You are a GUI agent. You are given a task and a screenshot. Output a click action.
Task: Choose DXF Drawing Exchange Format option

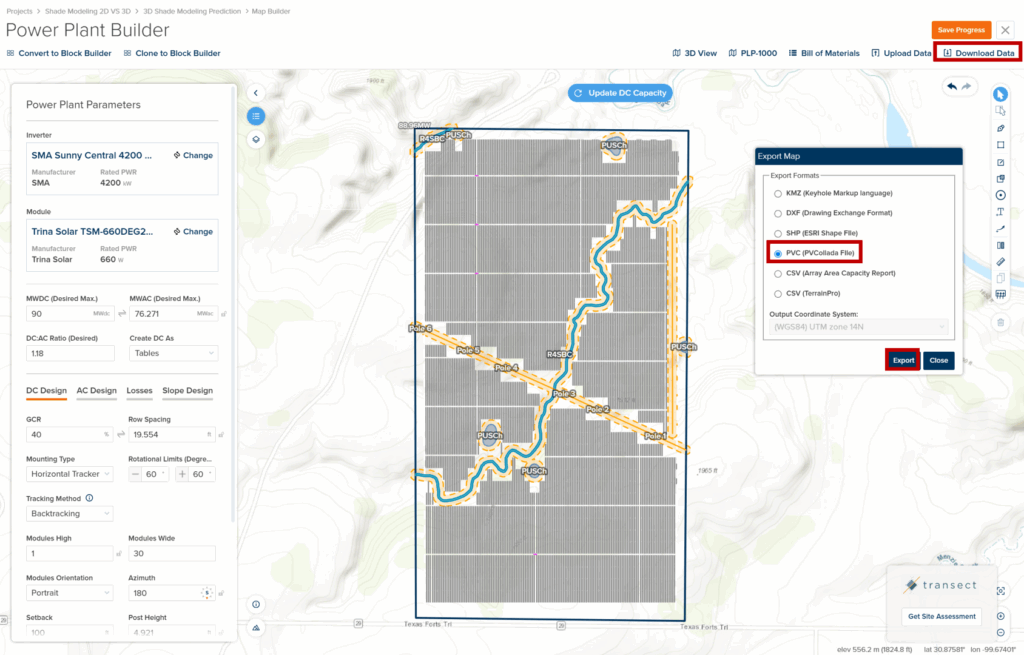[777, 213]
